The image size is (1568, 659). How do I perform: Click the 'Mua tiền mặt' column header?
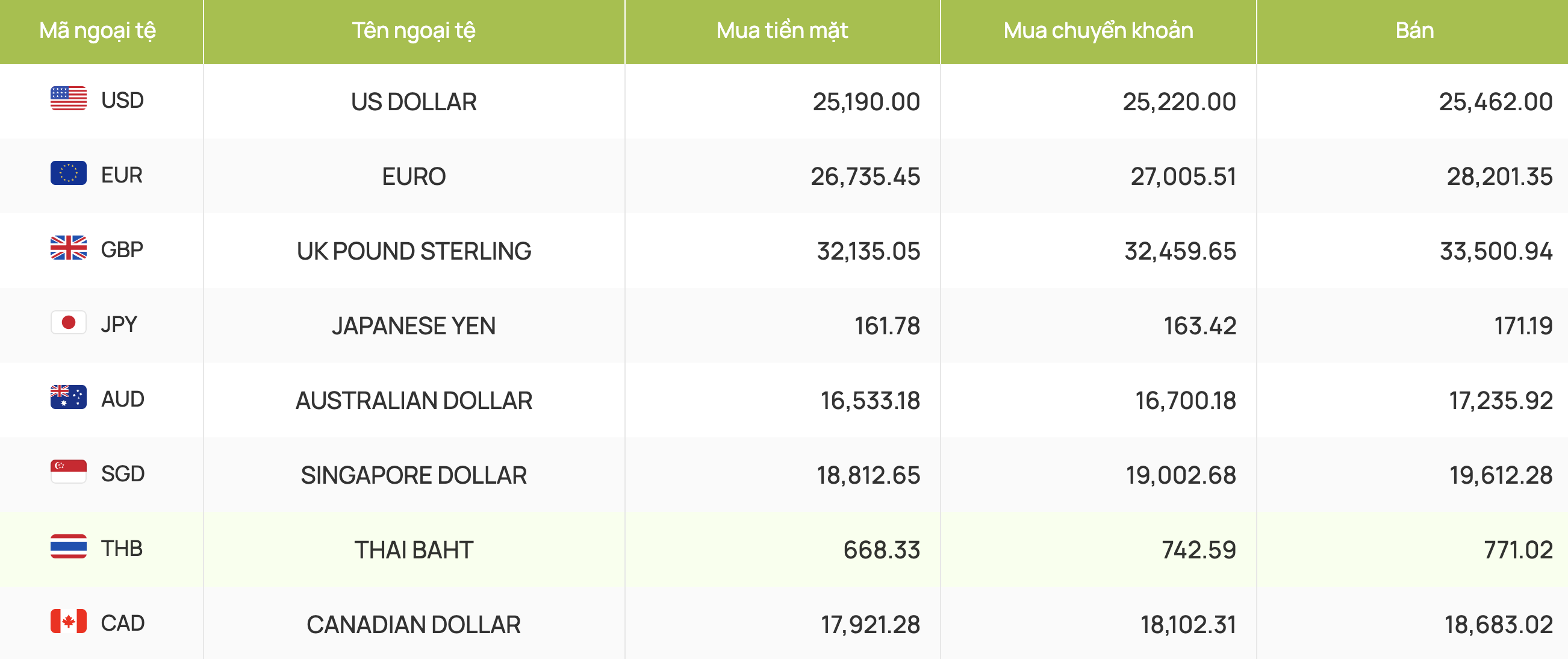pyautogui.click(x=782, y=31)
